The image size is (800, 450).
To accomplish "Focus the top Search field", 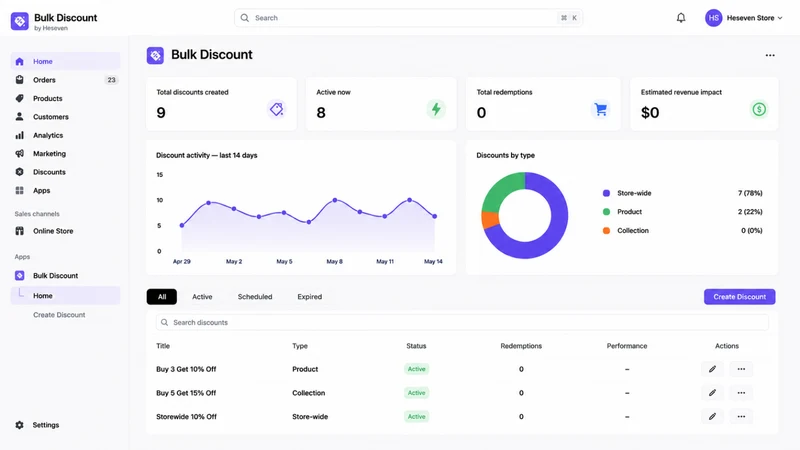I will [x=408, y=18].
